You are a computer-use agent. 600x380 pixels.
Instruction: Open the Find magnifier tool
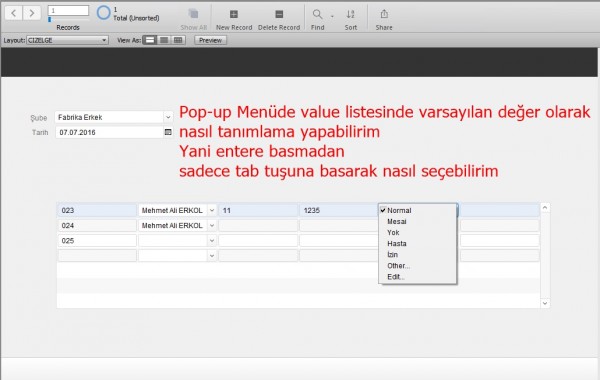pos(317,15)
